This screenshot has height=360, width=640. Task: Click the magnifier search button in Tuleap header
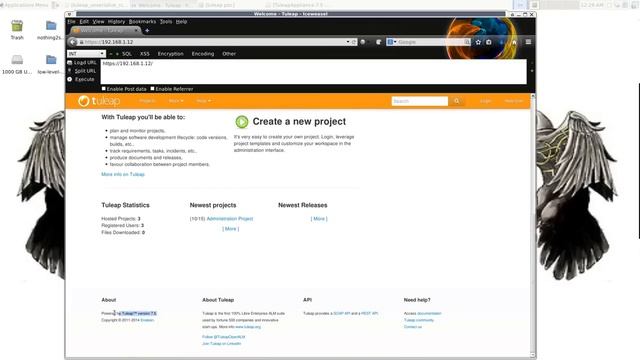[x=457, y=101]
